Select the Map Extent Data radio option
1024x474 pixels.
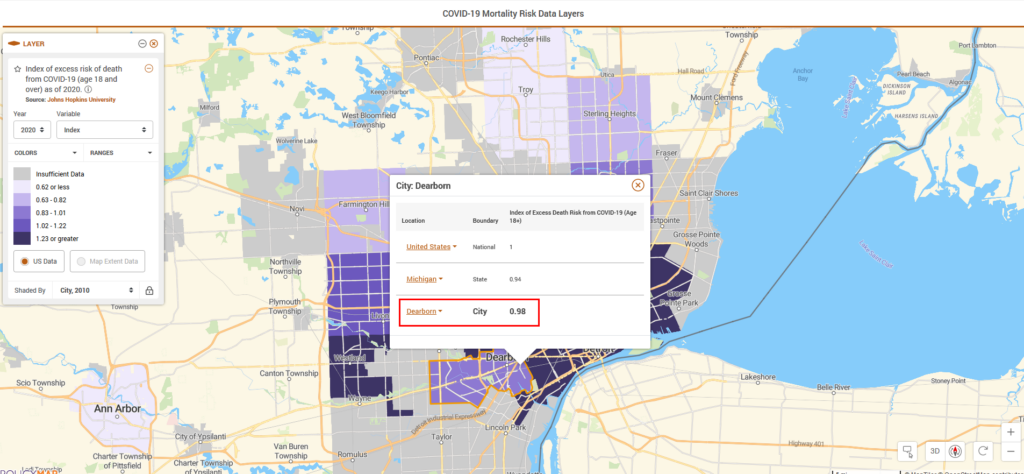coord(107,261)
